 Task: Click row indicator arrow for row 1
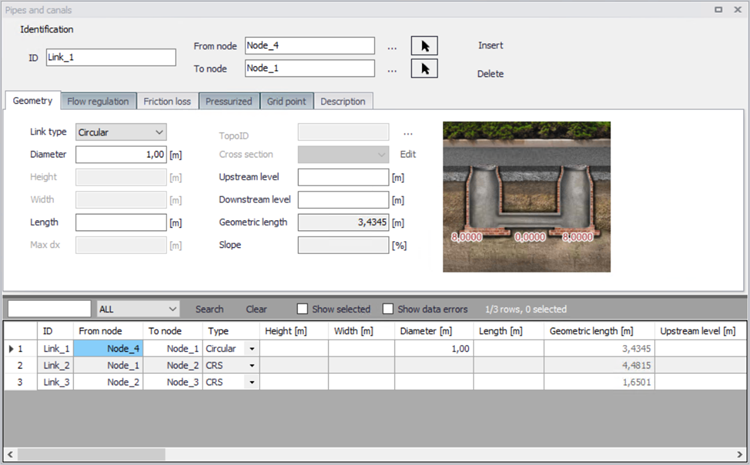(x=11, y=349)
